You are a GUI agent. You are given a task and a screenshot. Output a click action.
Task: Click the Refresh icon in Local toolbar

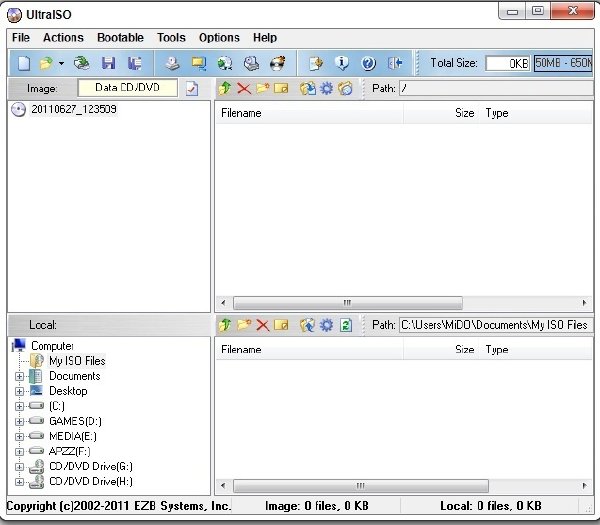[346, 325]
